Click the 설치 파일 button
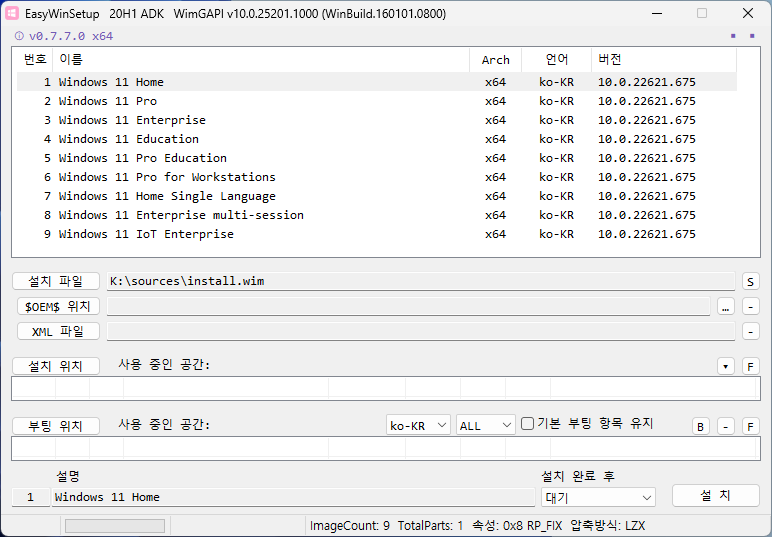The image size is (772, 537). tap(56, 282)
